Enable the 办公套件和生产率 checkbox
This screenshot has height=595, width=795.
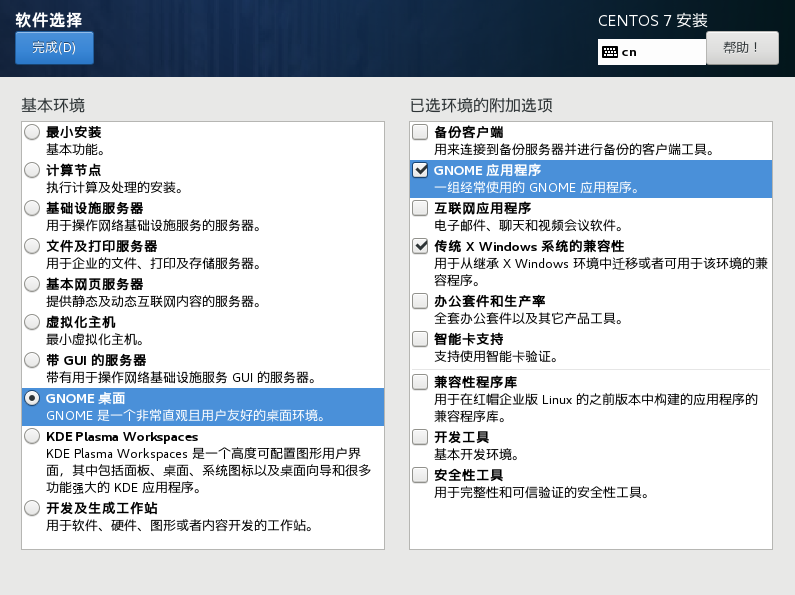420,301
